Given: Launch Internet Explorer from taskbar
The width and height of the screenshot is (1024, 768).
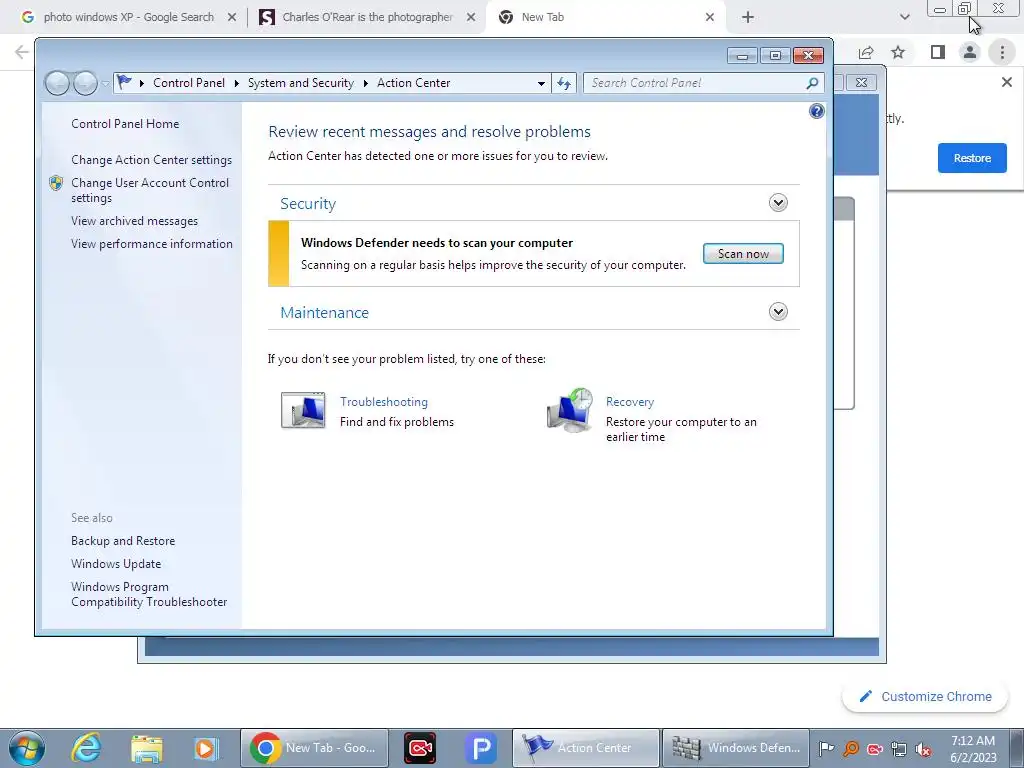Looking at the screenshot, I should [x=86, y=748].
